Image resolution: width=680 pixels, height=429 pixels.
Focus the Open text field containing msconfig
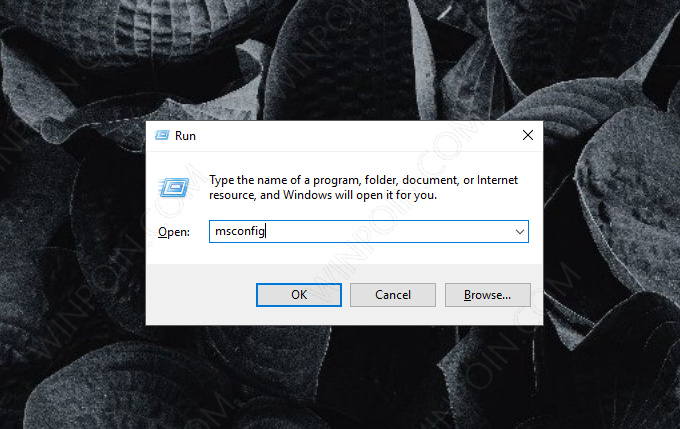[369, 232]
